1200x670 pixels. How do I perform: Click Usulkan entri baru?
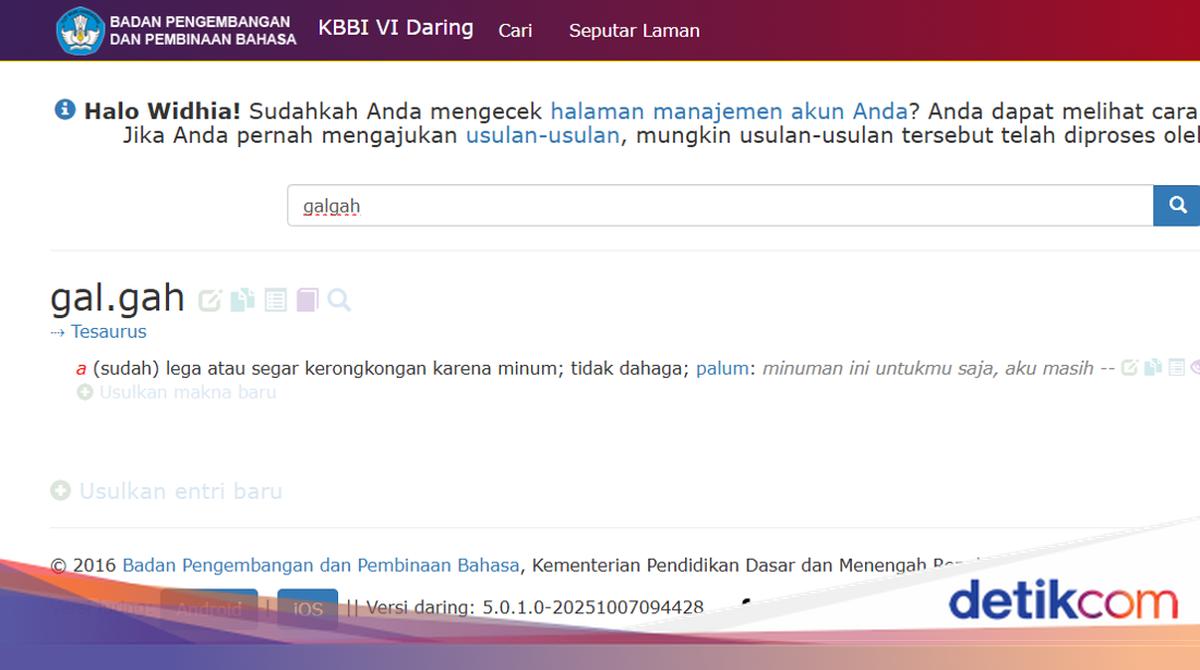[165, 491]
